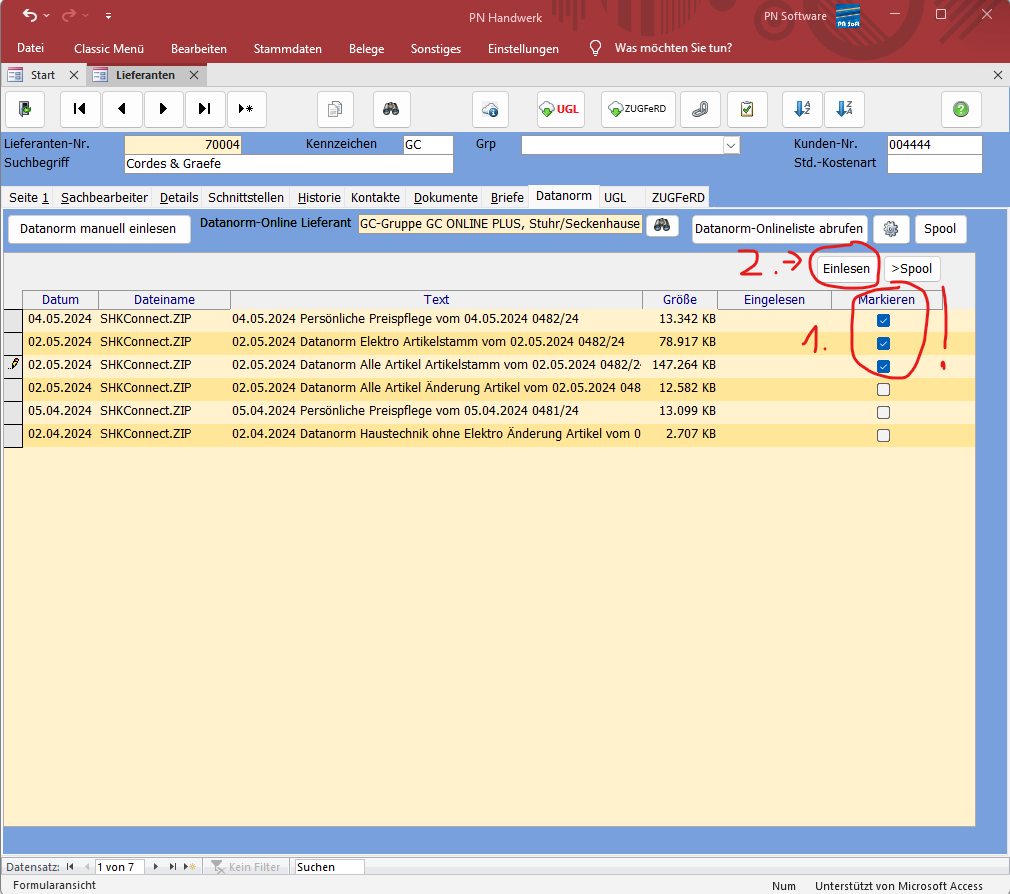Open search with toolbar binoculars icon
The height and width of the screenshot is (894, 1010).
pos(391,109)
